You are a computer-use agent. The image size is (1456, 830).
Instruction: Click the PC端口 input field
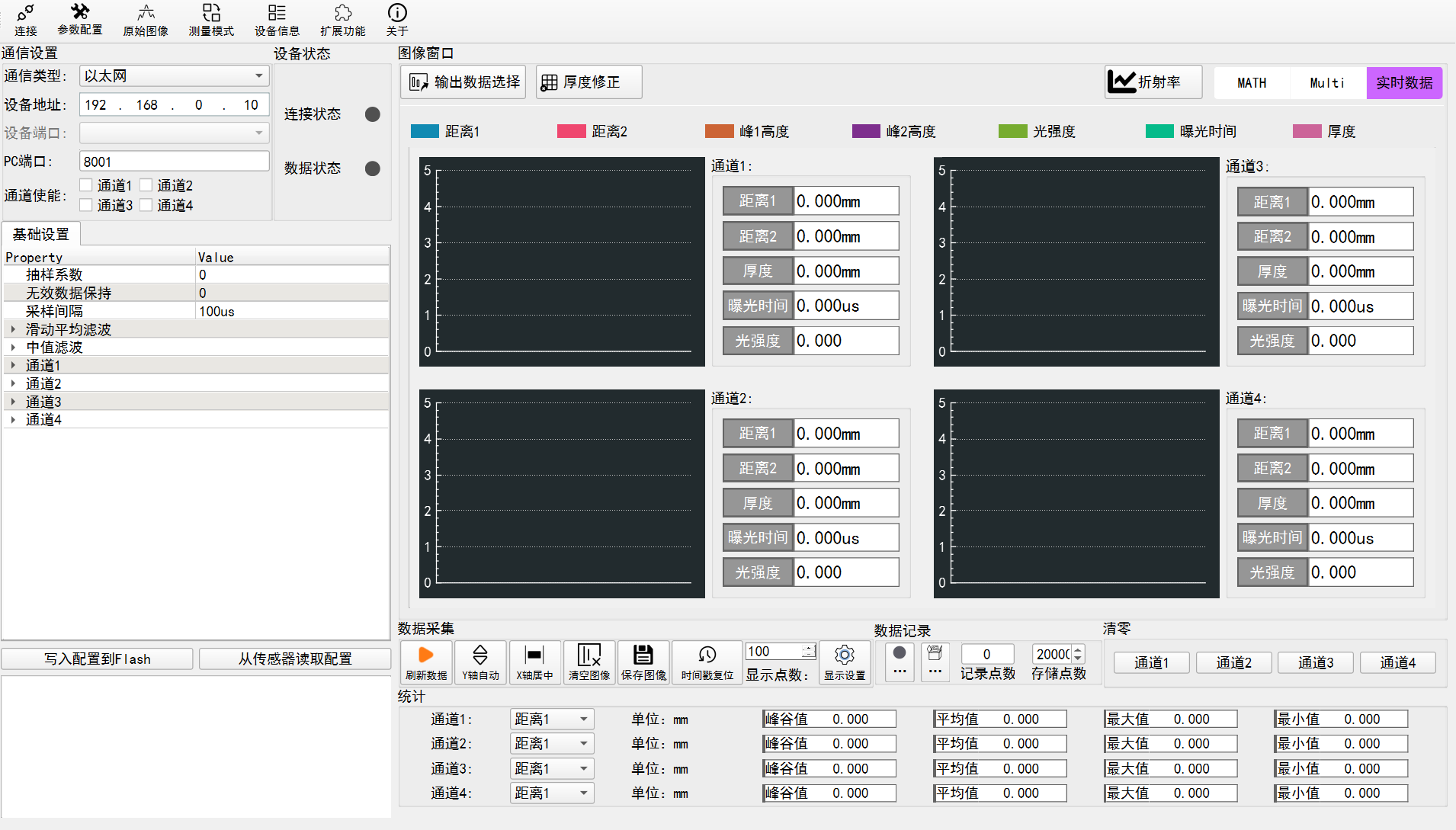pos(174,162)
